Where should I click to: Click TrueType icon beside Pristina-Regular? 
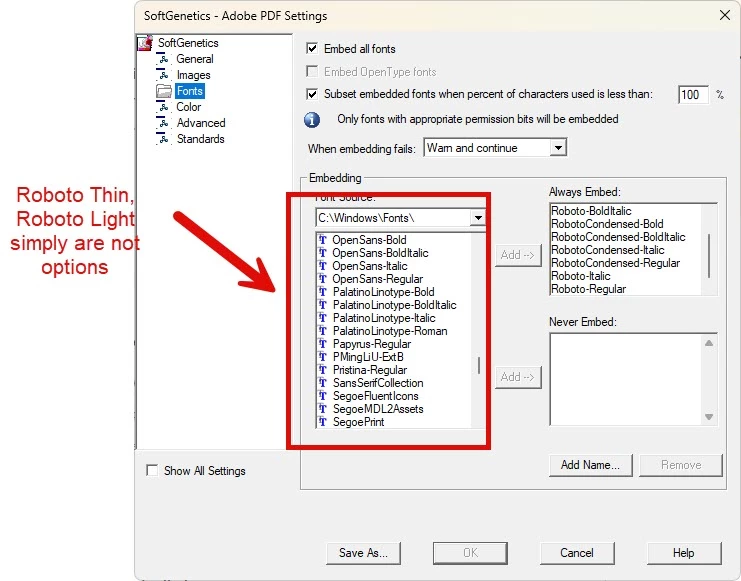click(323, 370)
